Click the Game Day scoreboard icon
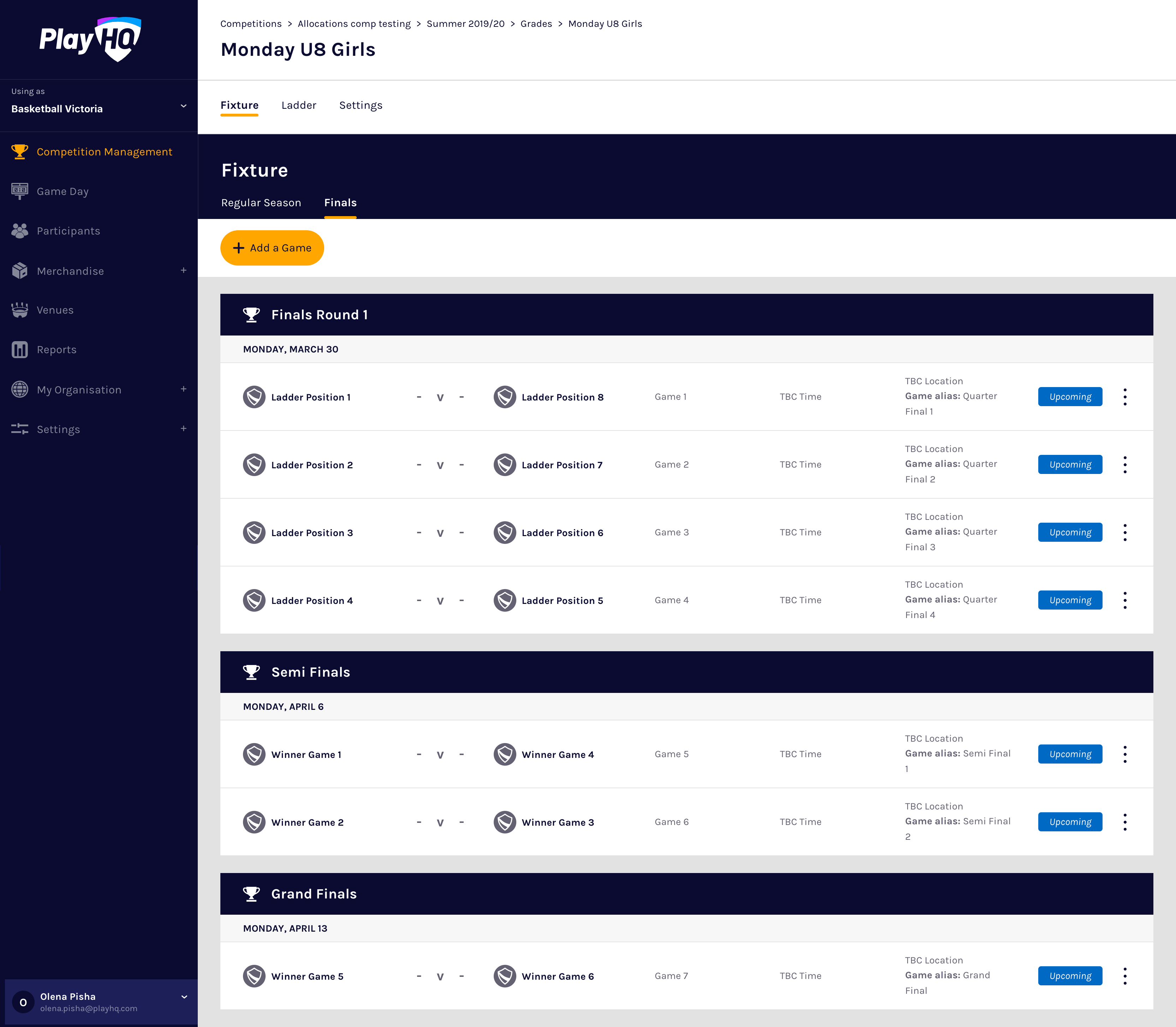This screenshot has height=1027, width=1176. pos(19,191)
